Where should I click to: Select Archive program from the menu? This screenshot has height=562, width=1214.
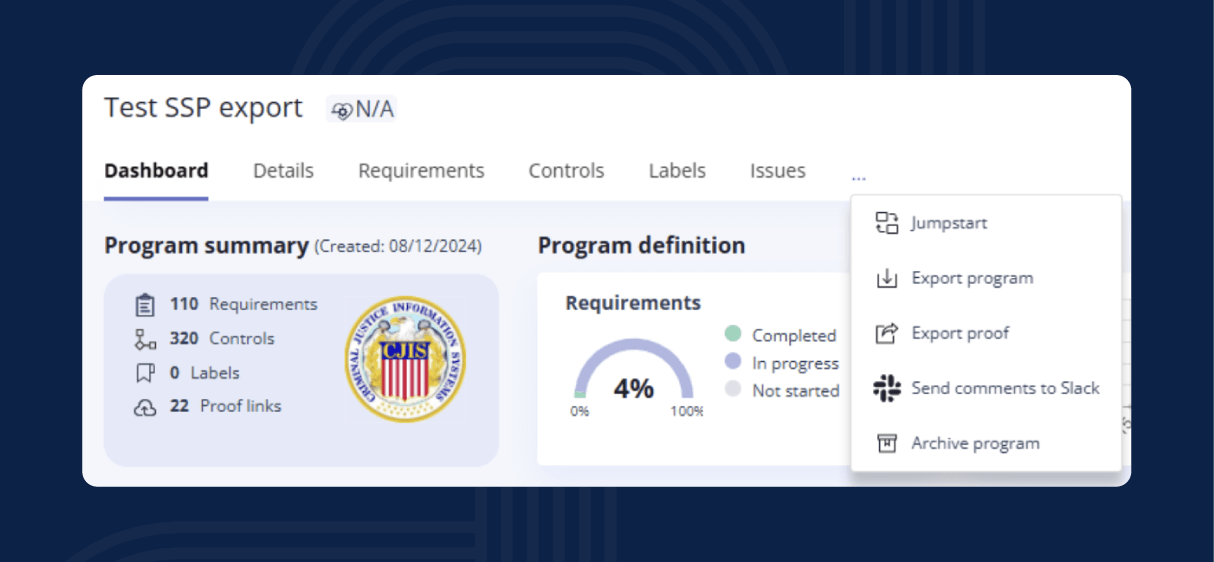click(975, 443)
